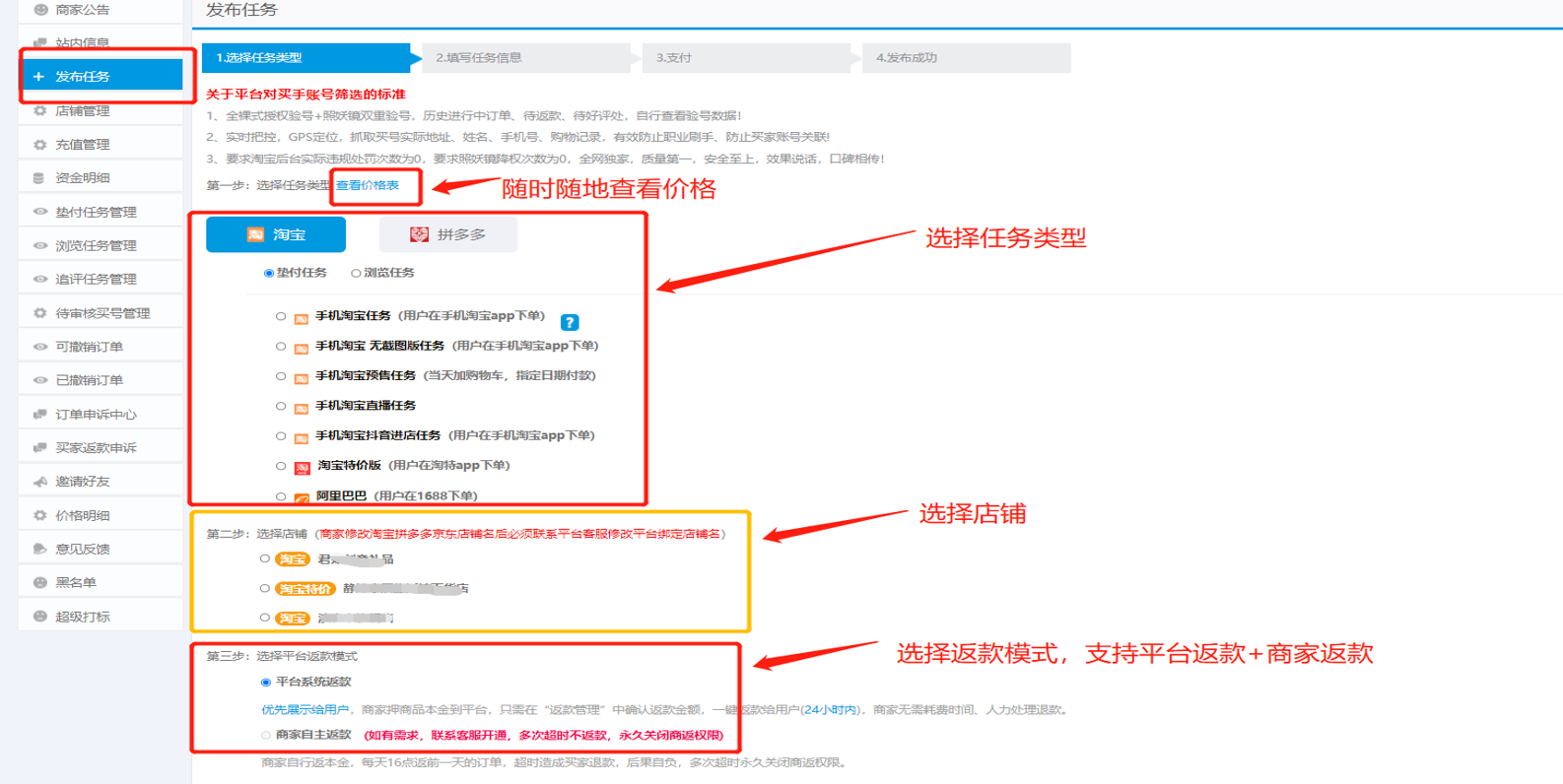Click the eye icon for 浏览任务管理
Image resolution: width=1563 pixels, height=784 pixels.
(x=40, y=245)
